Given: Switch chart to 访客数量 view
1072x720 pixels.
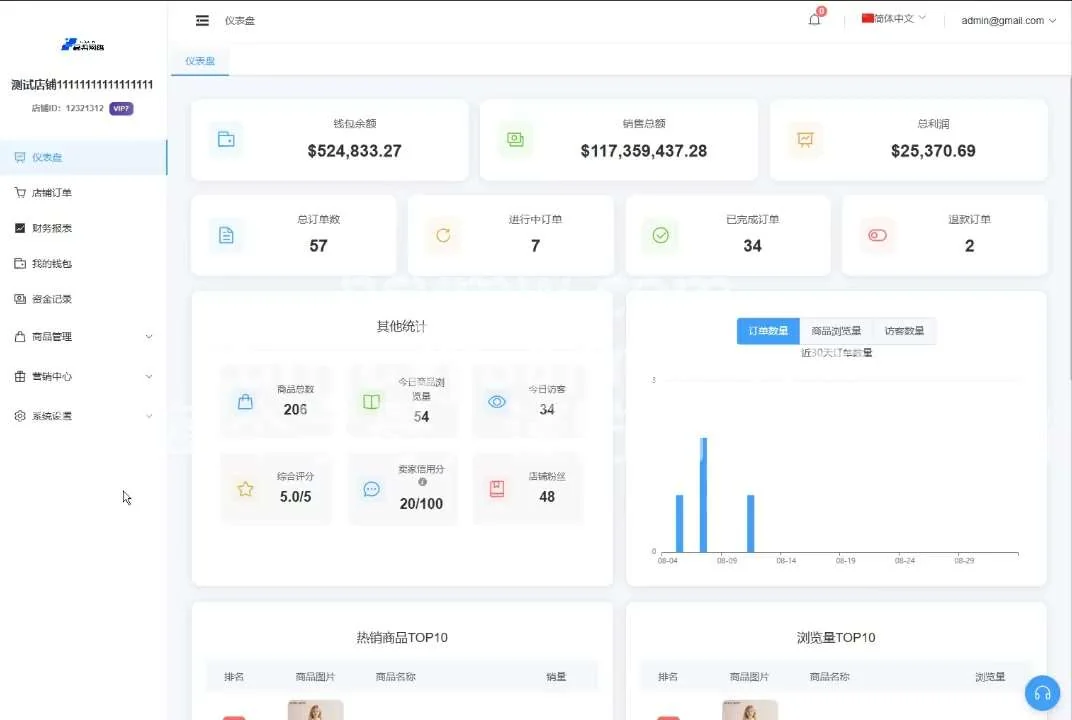Looking at the screenshot, I should pyautogui.click(x=904, y=331).
